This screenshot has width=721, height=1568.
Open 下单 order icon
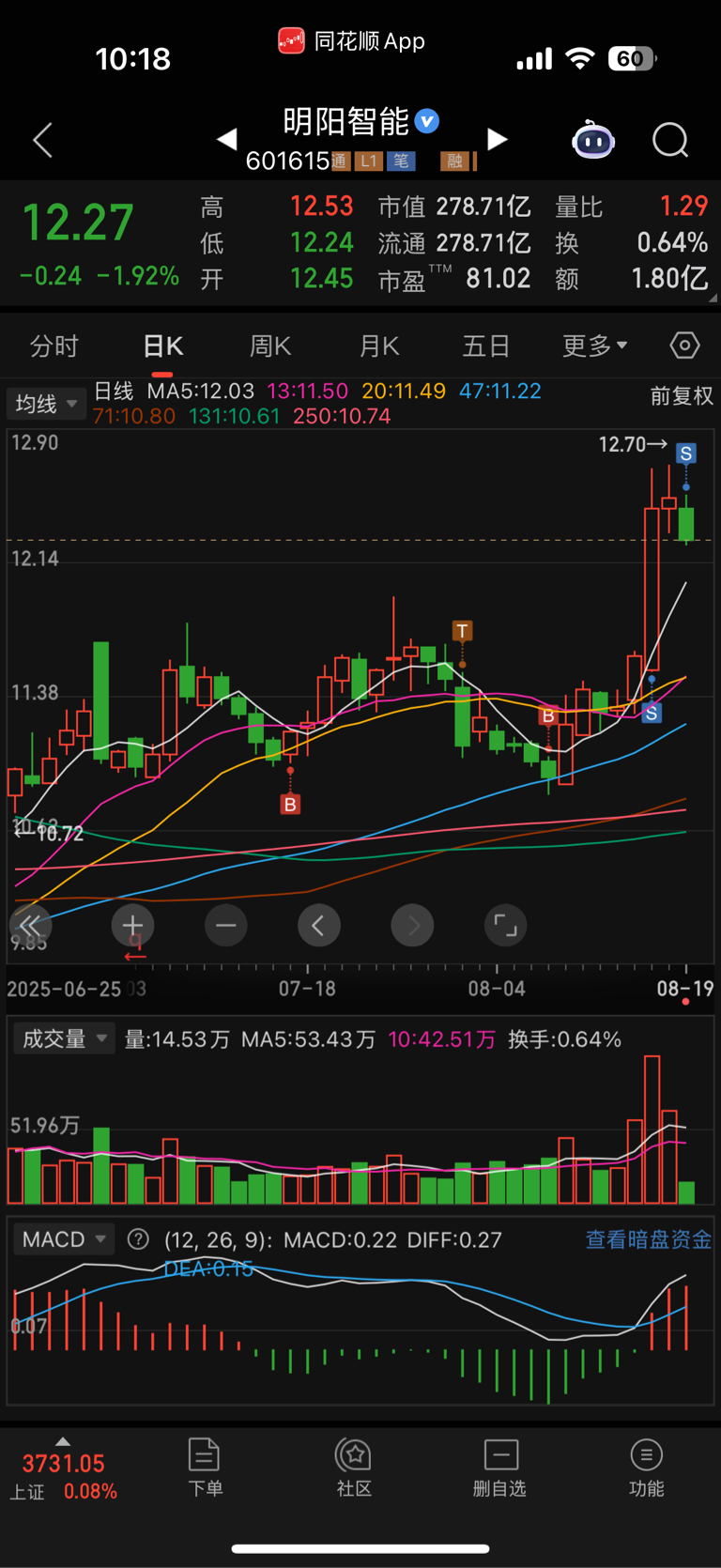(205, 1467)
